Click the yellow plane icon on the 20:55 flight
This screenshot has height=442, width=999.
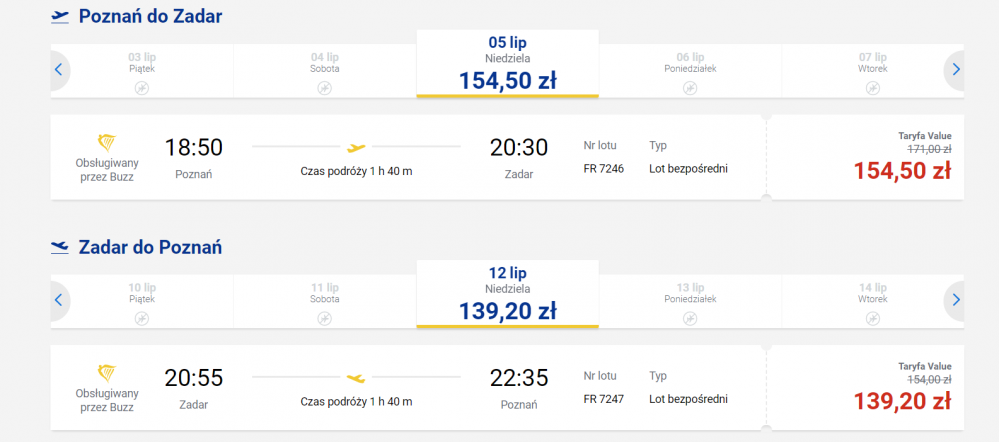356,378
